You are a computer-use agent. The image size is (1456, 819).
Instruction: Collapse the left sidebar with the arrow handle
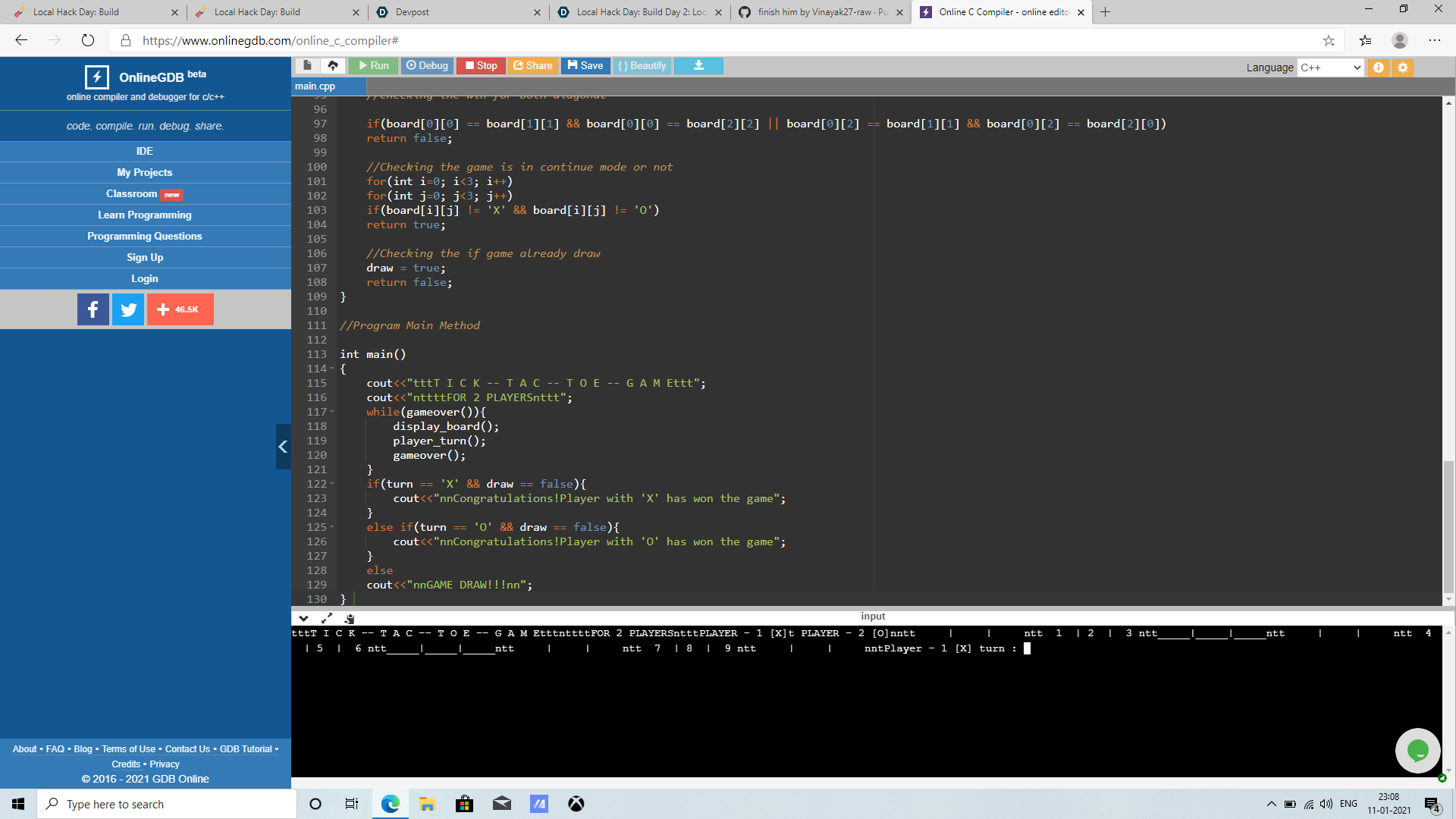point(283,446)
